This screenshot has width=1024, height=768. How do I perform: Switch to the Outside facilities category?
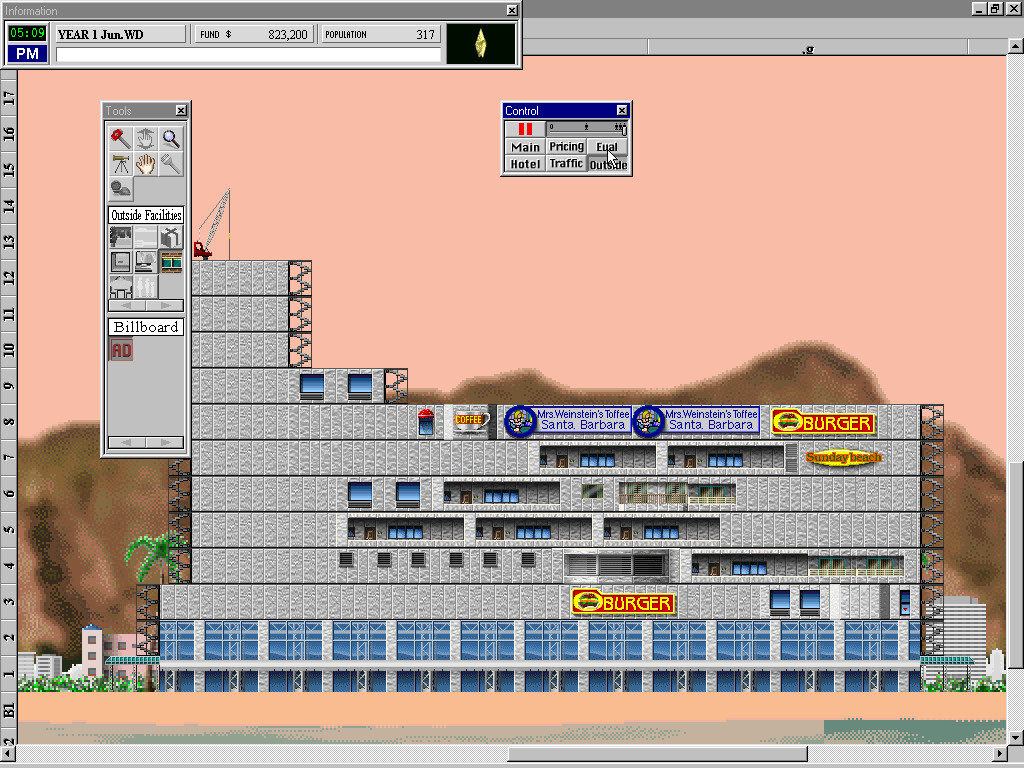pyautogui.click(x=607, y=165)
